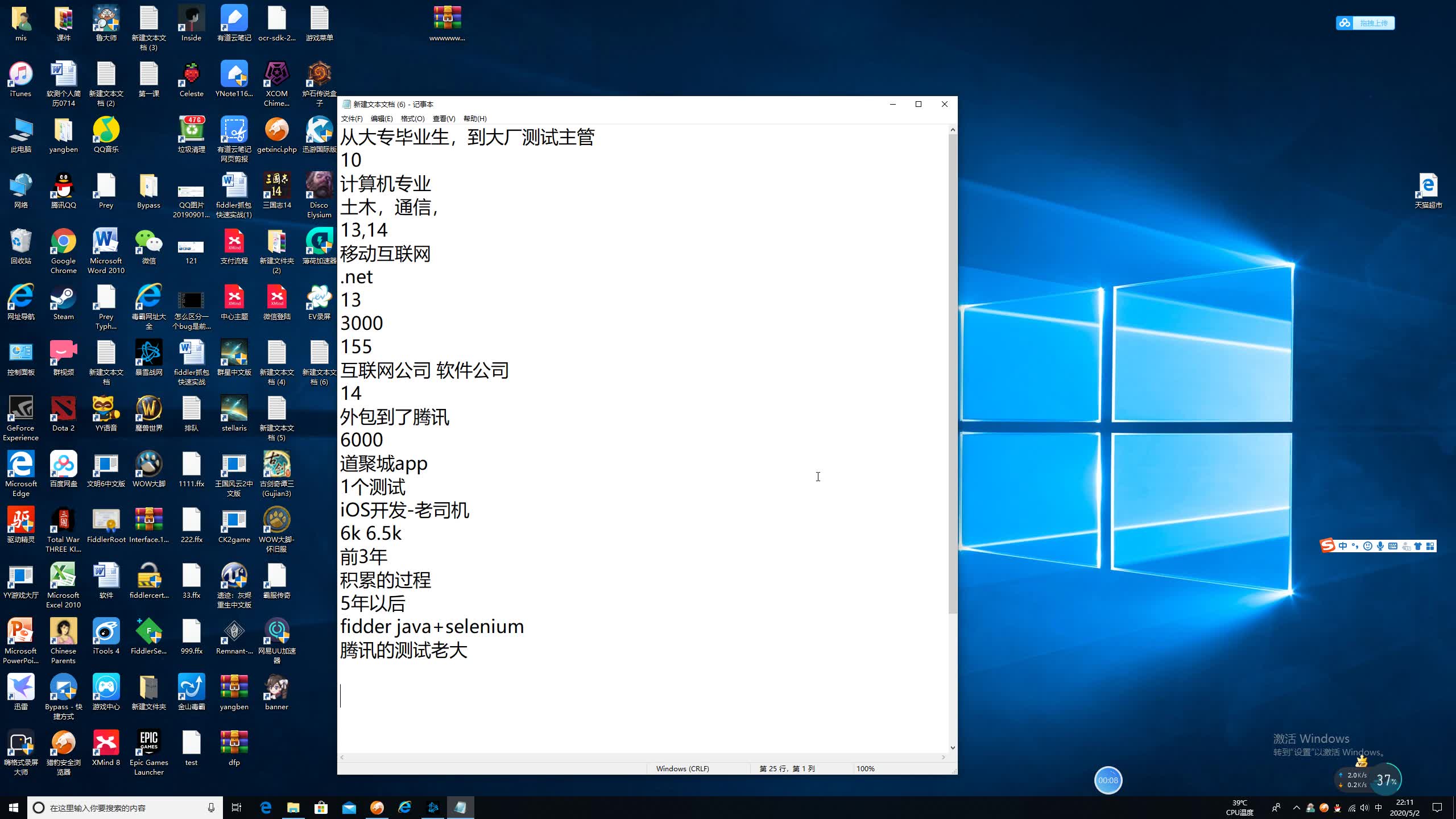
Task: Open Mail app from the taskbar
Action: point(349,808)
